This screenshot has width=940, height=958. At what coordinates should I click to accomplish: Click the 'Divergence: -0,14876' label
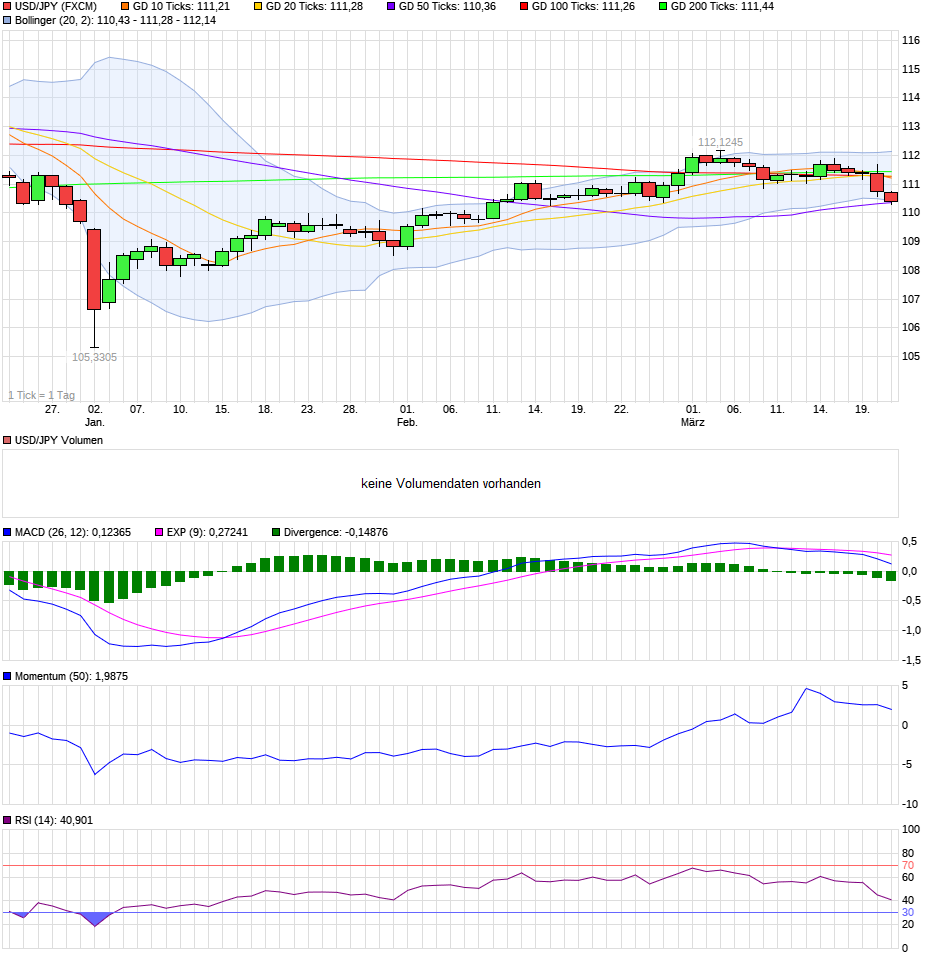point(336,533)
